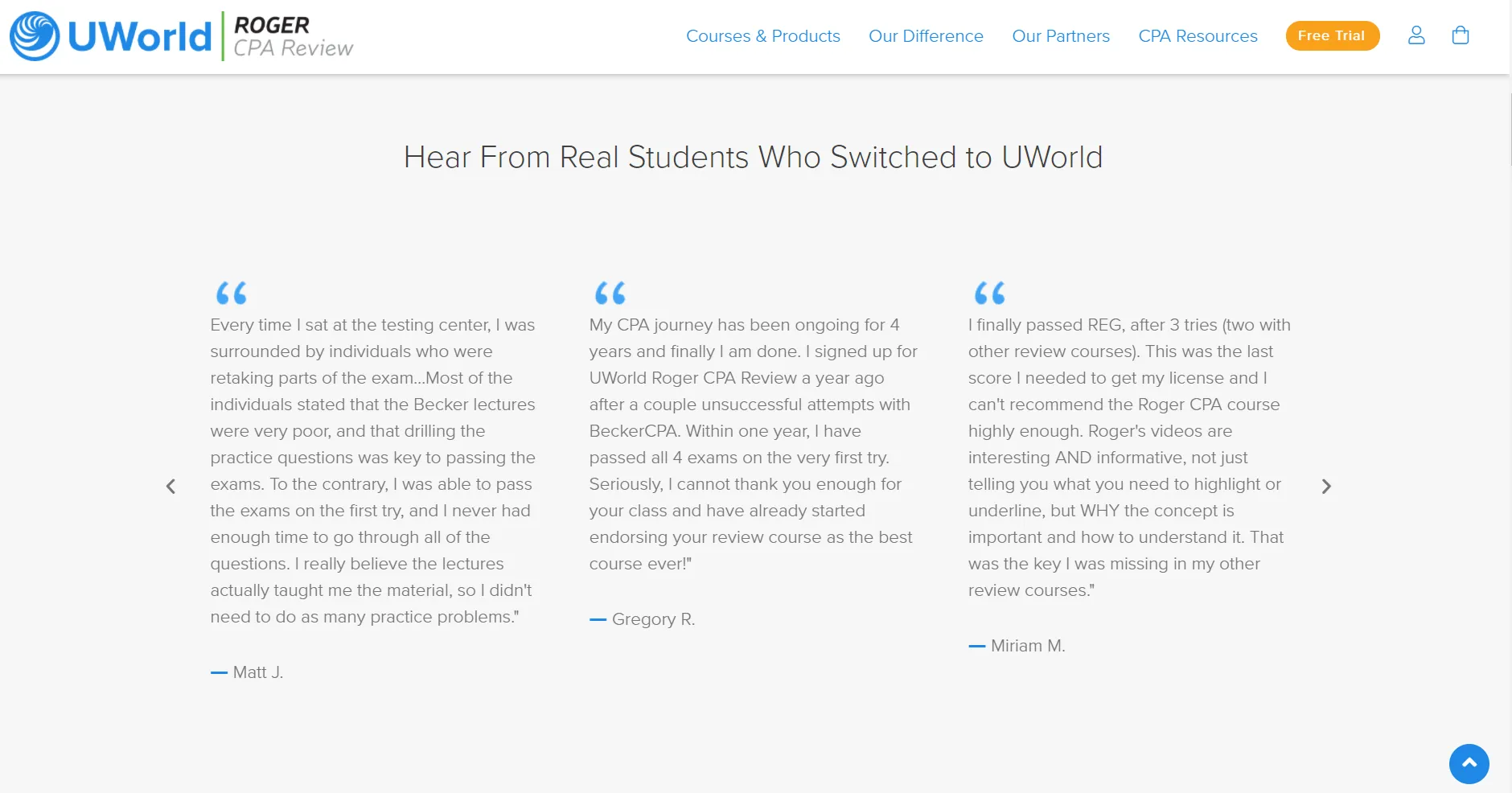Screen dimensions: 1512x793
Task: Start the Free Trial
Action: (x=1332, y=35)
